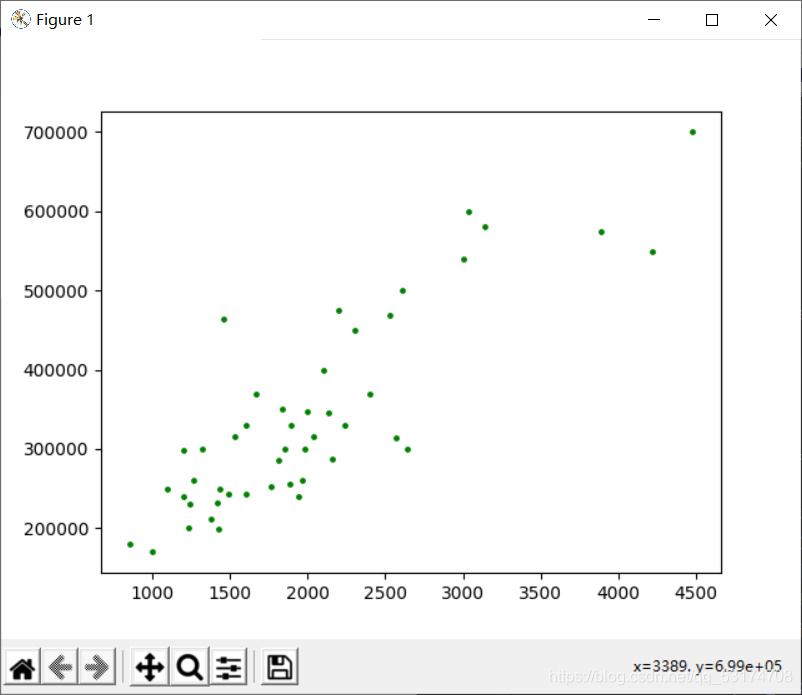This screenshot has width=802, height=695.
Task: Click the 400000 y-axis tick label
Action: 56,370
